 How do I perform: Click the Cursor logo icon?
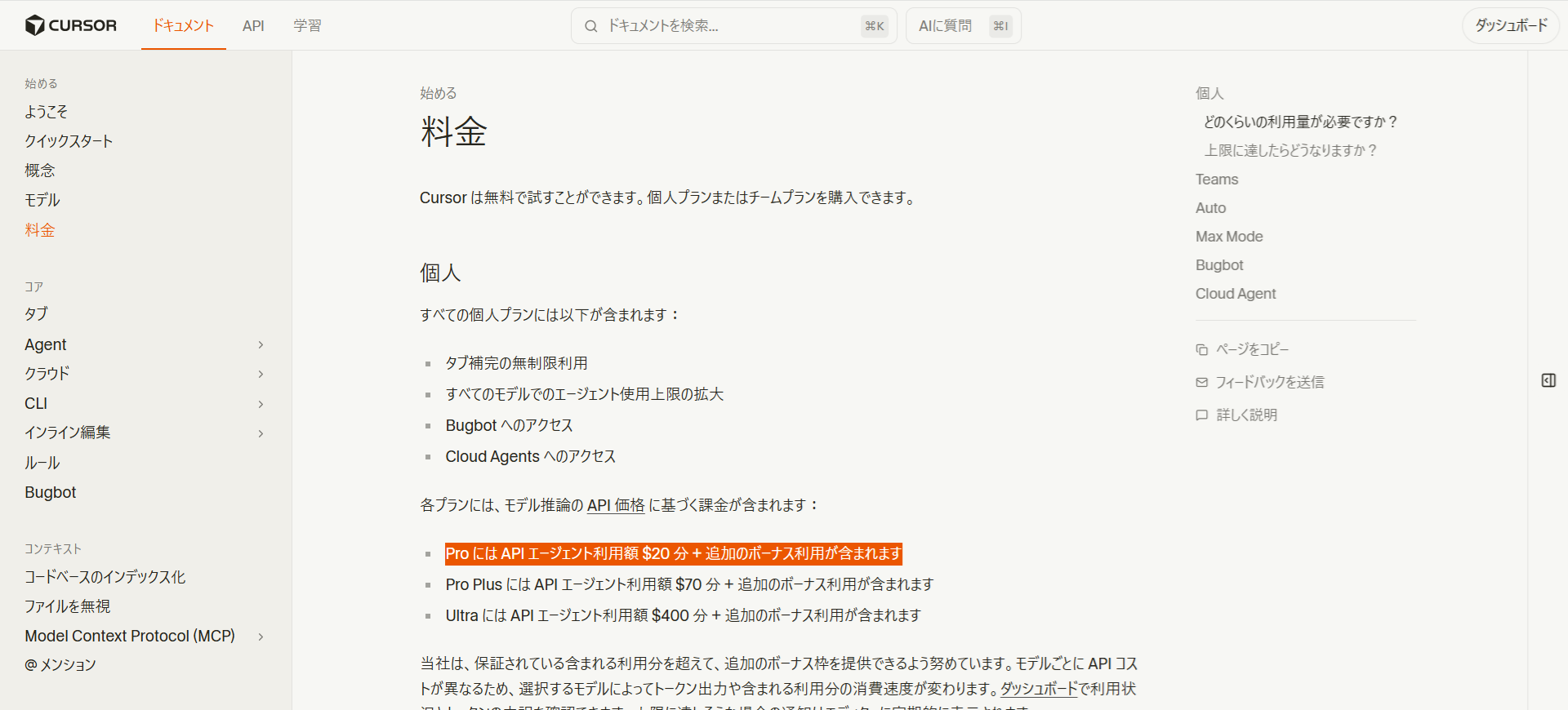click(34, 25)
